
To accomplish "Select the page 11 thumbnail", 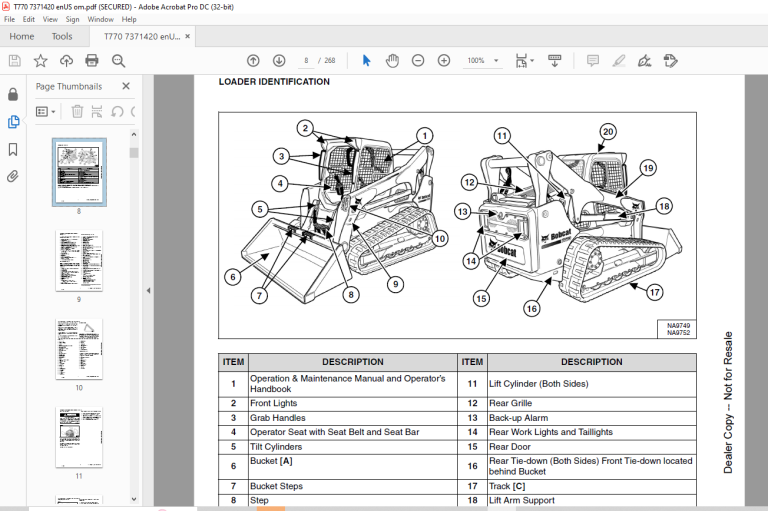I will 79,437.
